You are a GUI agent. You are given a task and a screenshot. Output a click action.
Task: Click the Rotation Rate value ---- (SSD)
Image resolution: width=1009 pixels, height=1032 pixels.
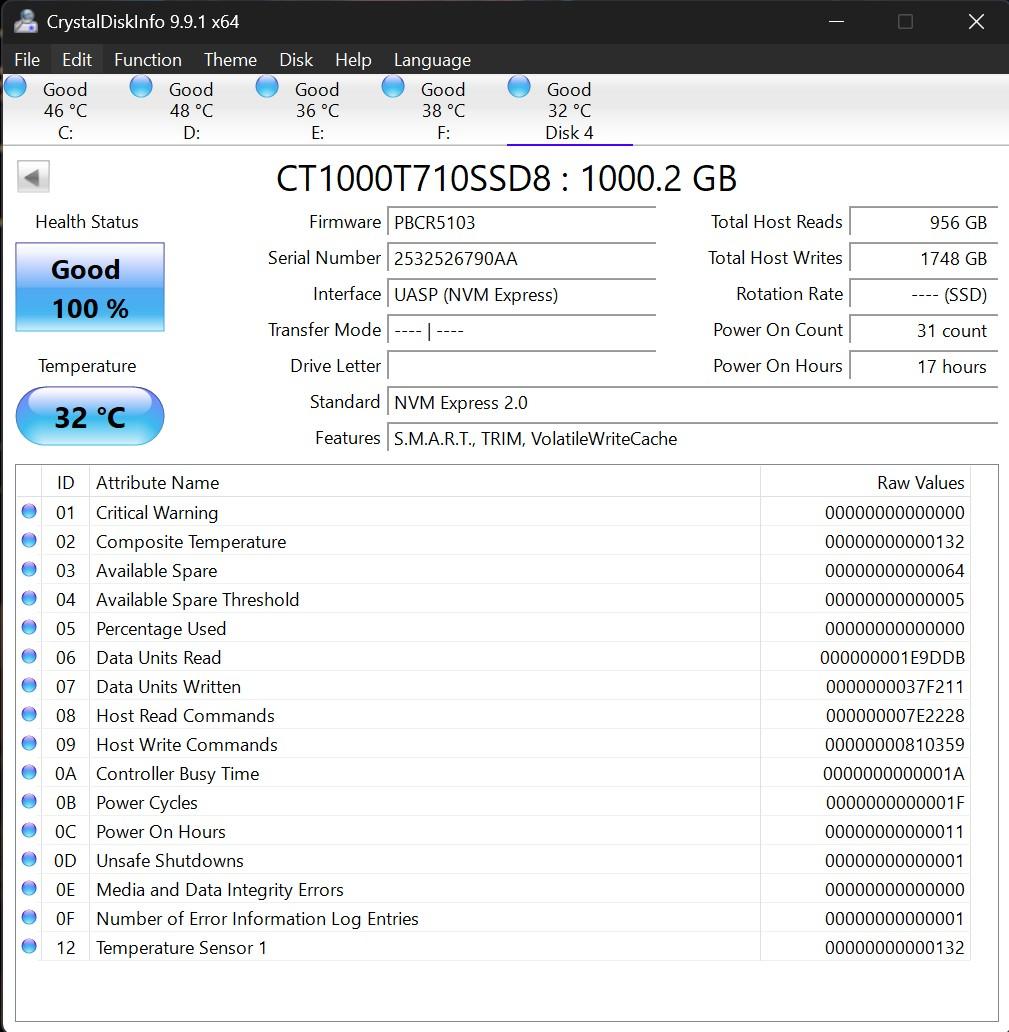tap(924, 294)
